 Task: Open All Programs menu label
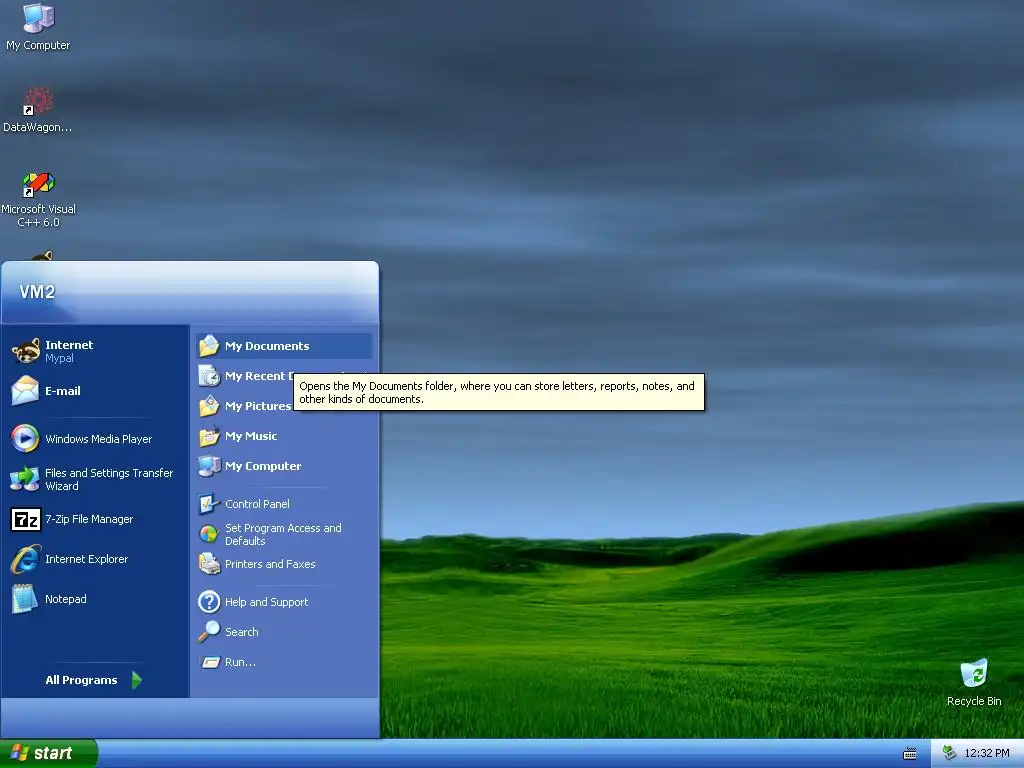(81, 680)
